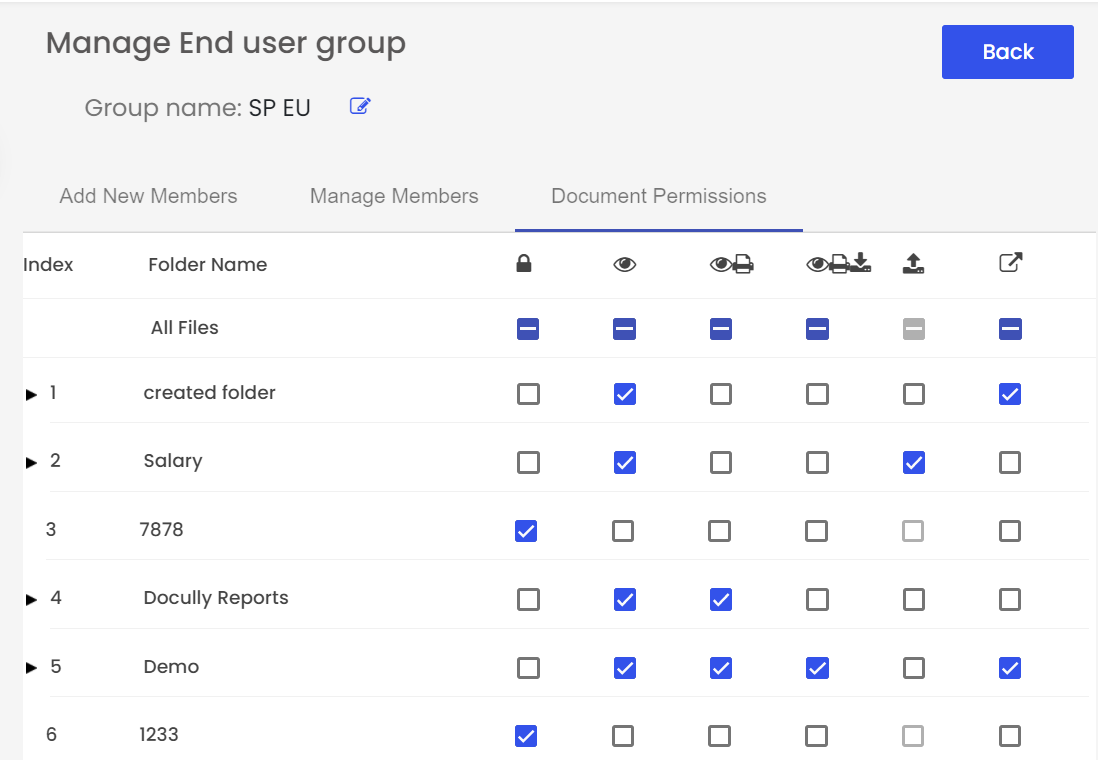Expand the Salary folder tree arrow
Viewport: 1098px width, 760px height.
pos(32,462)
